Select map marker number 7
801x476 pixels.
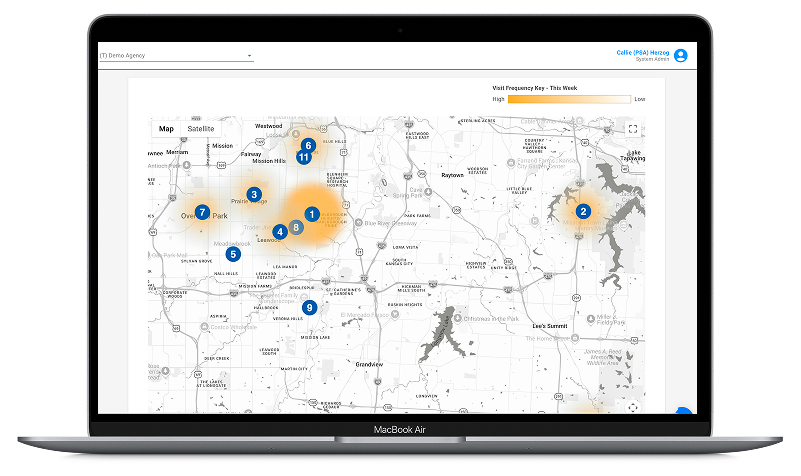(x=202, y=212)
